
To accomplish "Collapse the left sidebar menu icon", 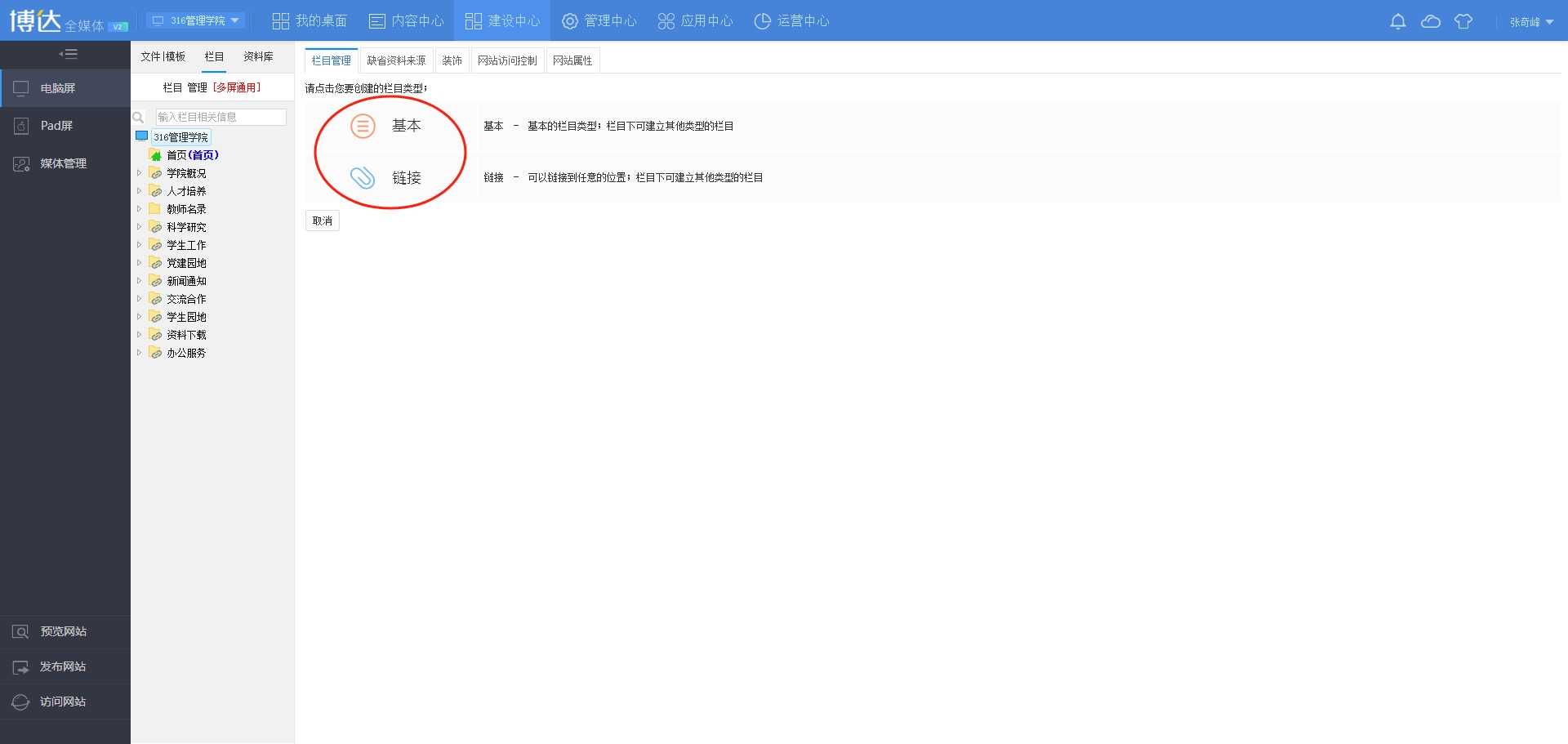I will (68, 54).
